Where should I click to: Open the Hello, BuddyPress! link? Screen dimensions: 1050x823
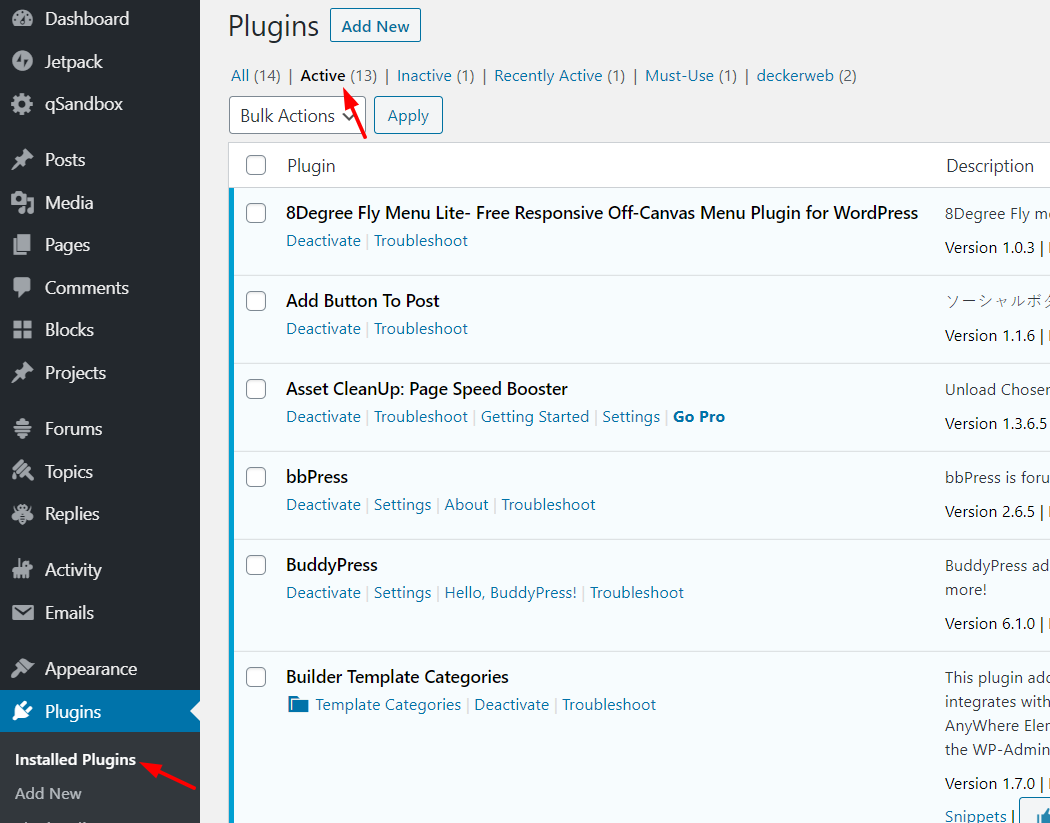coord(510,593)
